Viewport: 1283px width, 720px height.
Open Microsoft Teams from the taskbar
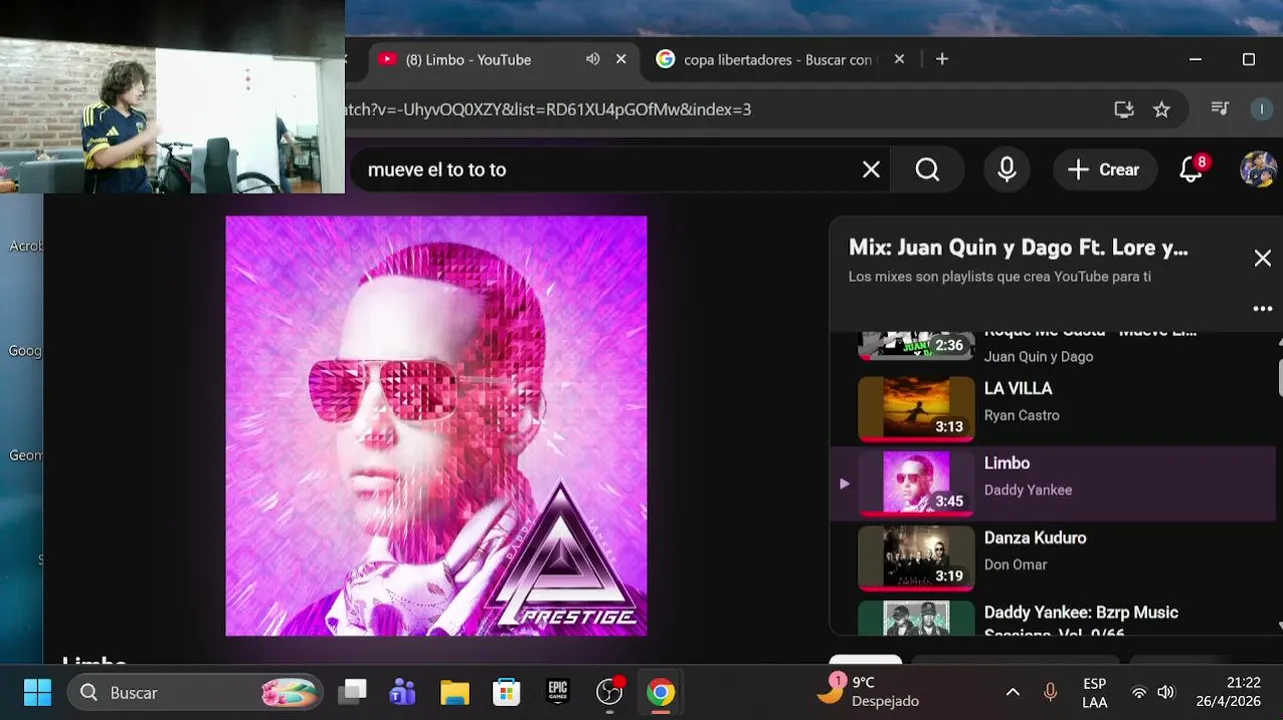403,692
